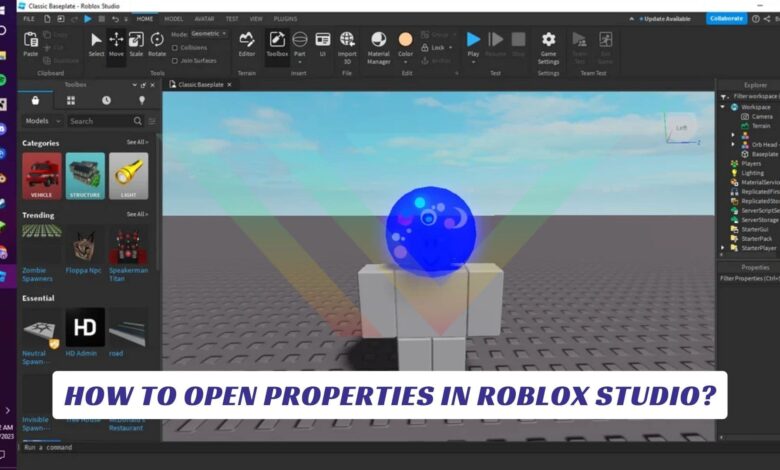Select the Structure category thumbnail
This screenshot has width=780, height=470.
point(85,176)
